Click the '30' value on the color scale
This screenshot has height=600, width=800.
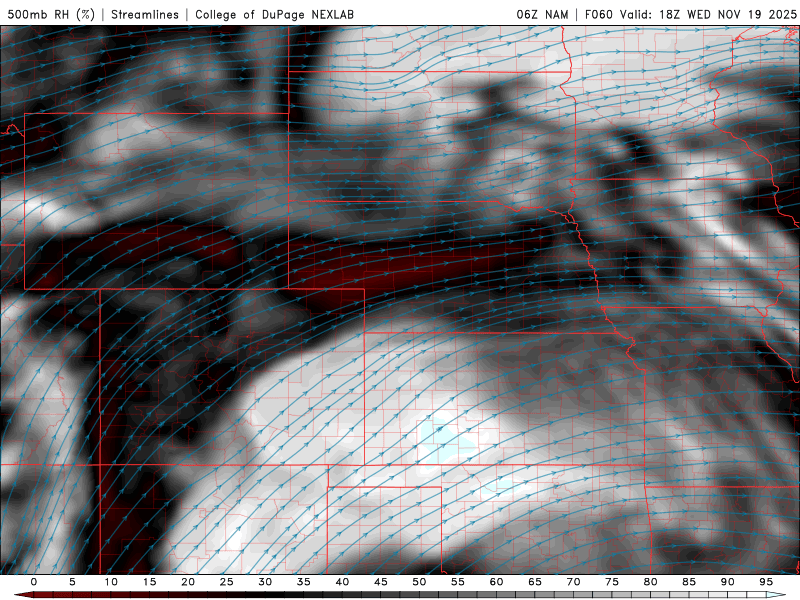tap(265, 582)
